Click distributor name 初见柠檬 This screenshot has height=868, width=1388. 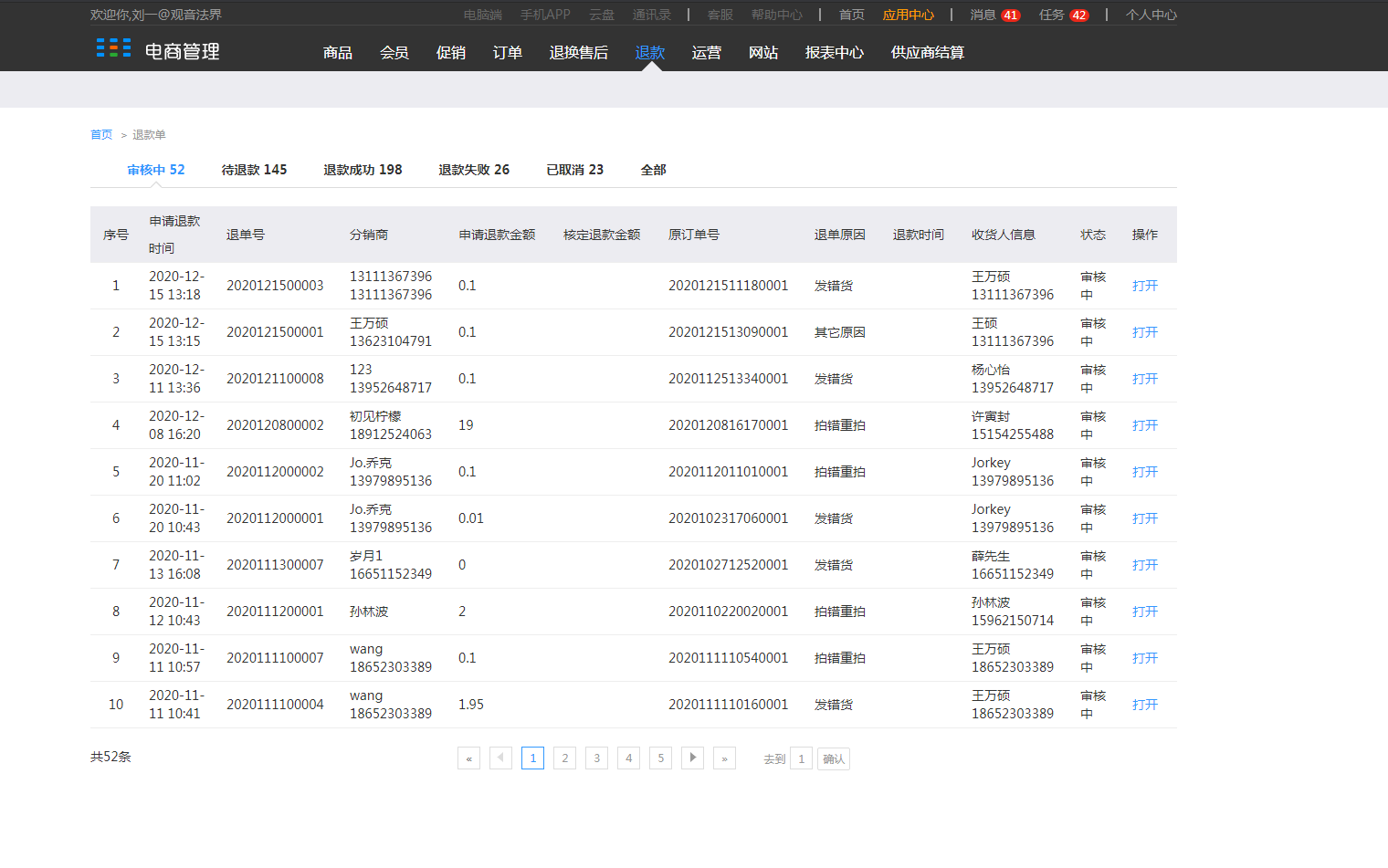click(375, 416)
